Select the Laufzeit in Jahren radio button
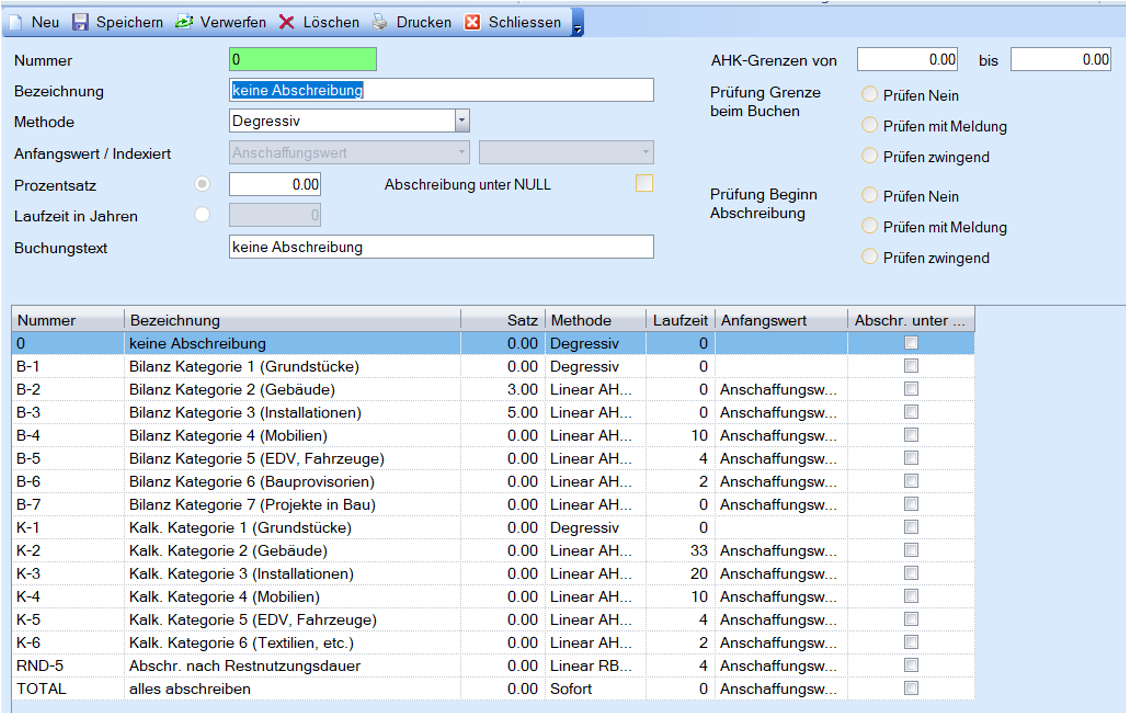The width and height of the screenshot is (1126, 713). 204,214
